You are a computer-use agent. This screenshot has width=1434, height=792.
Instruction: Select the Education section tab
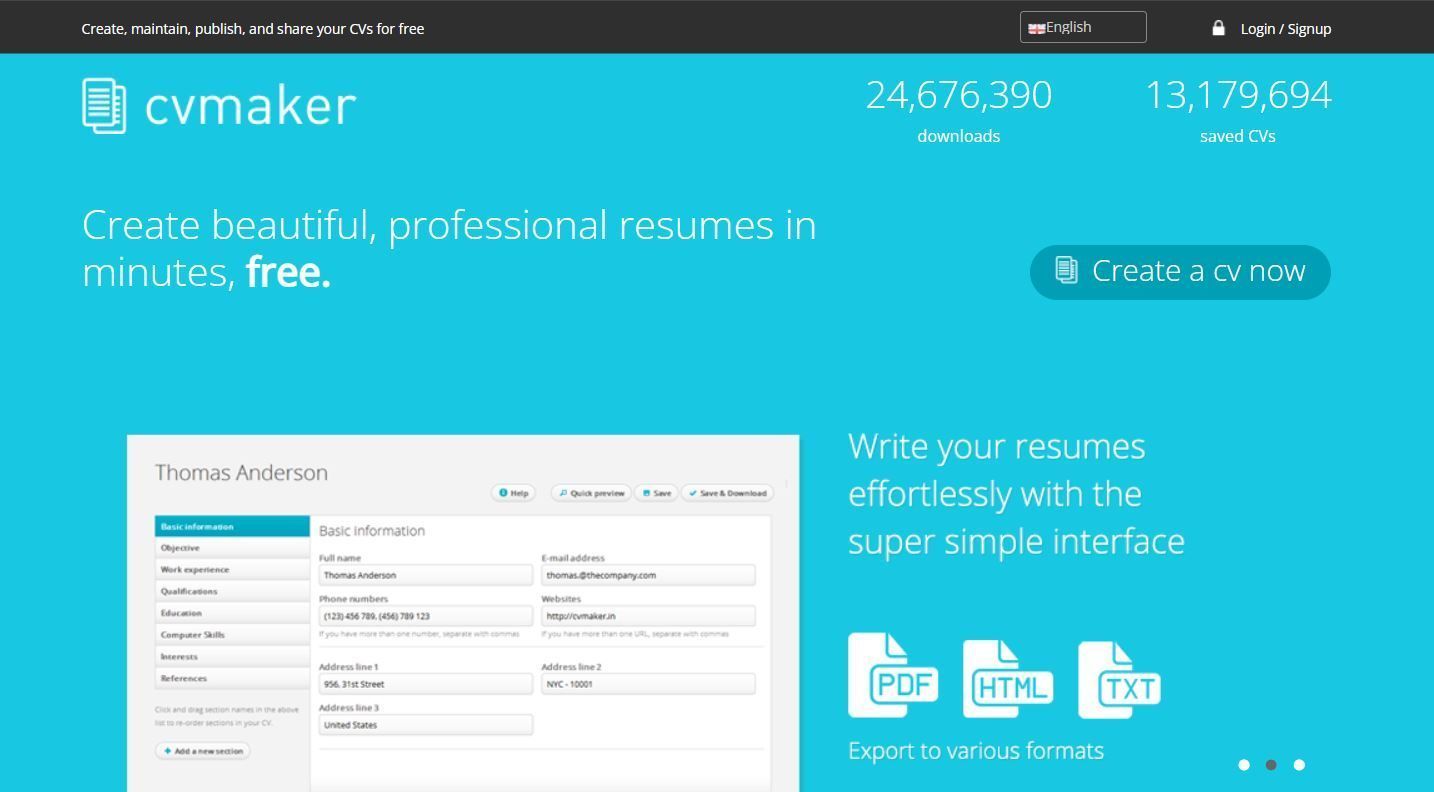click(x=232, y=613)
